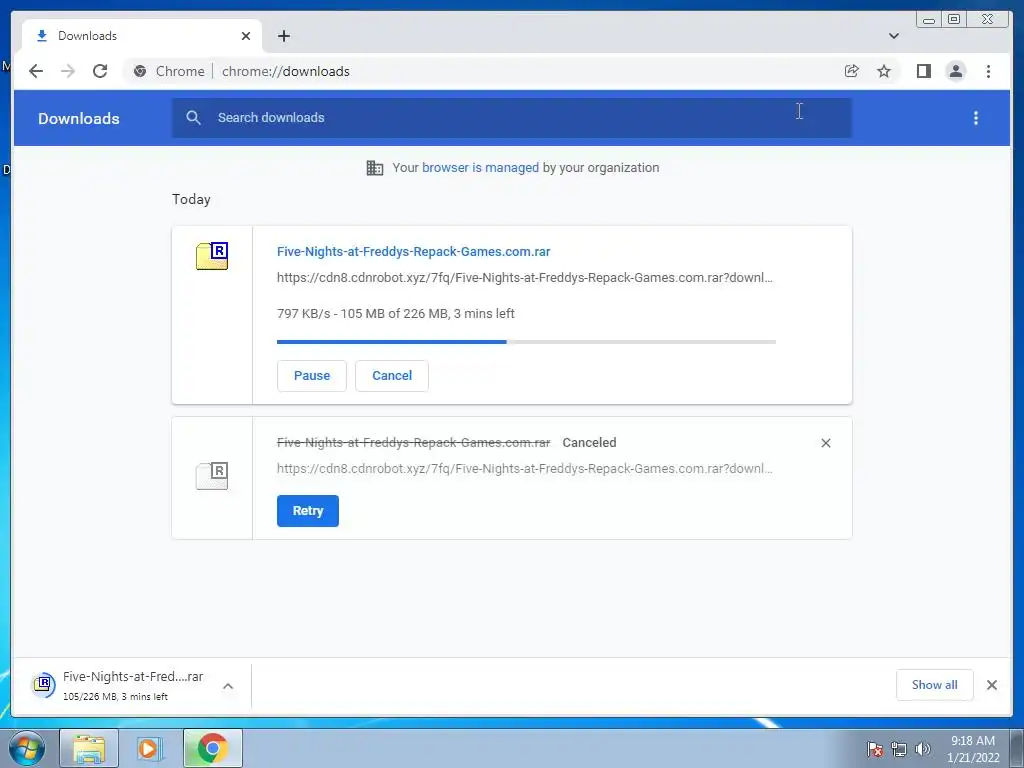Retry the canceled download
The image size is (1024, 768).
pos(308,511)
